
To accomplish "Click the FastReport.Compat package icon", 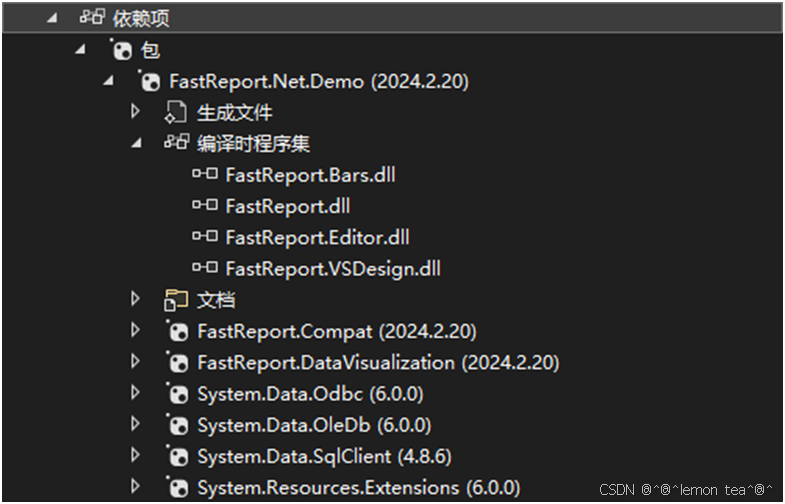I will point(177,331).
